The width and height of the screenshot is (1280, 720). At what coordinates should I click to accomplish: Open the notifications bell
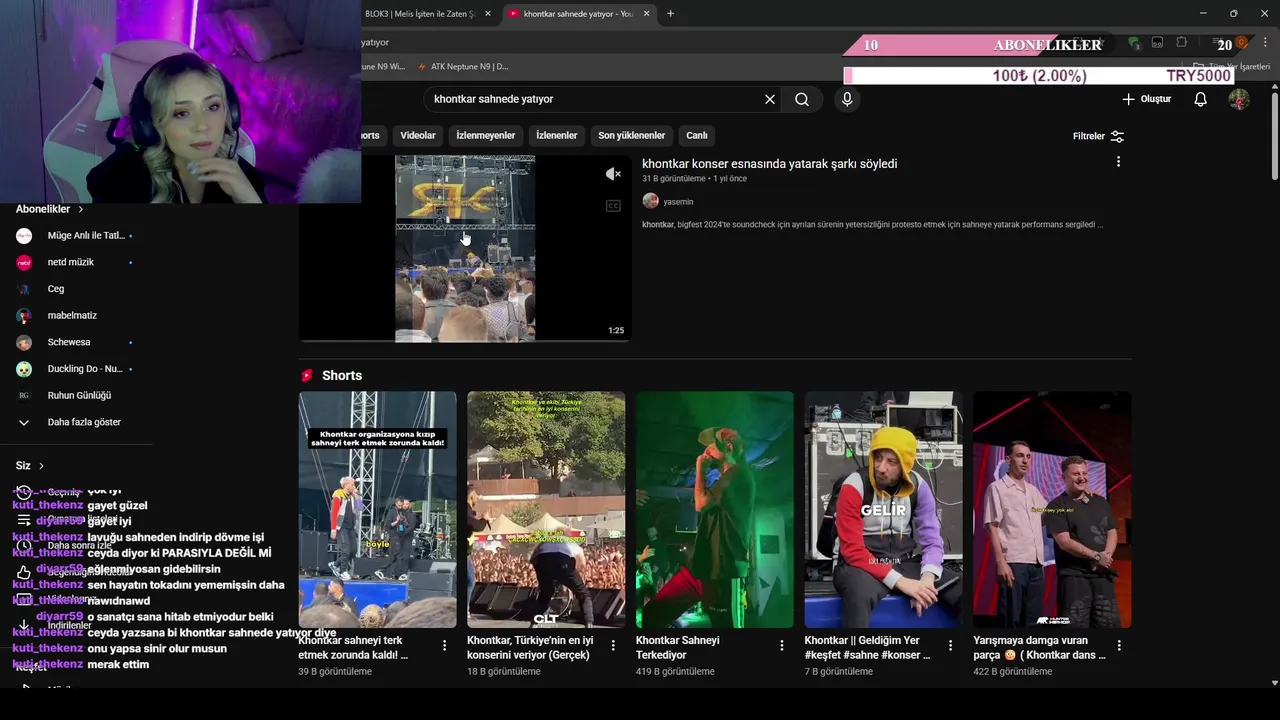pyautogui.click(x=1201, y=99)
